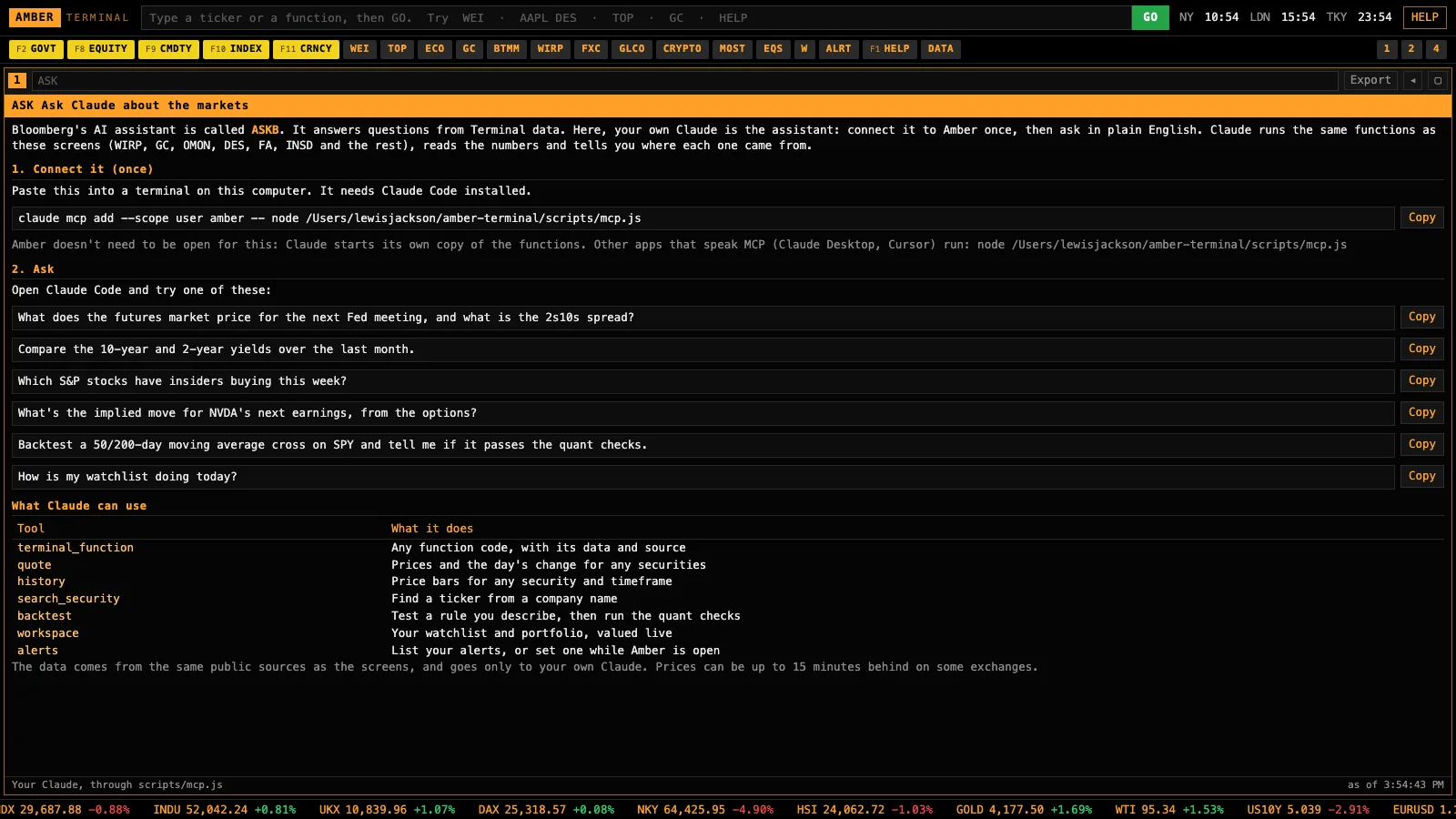Open the WIRP shortcut
Image resolution: width=1456 pixels, height=819 pixels.
click(550, 49)
